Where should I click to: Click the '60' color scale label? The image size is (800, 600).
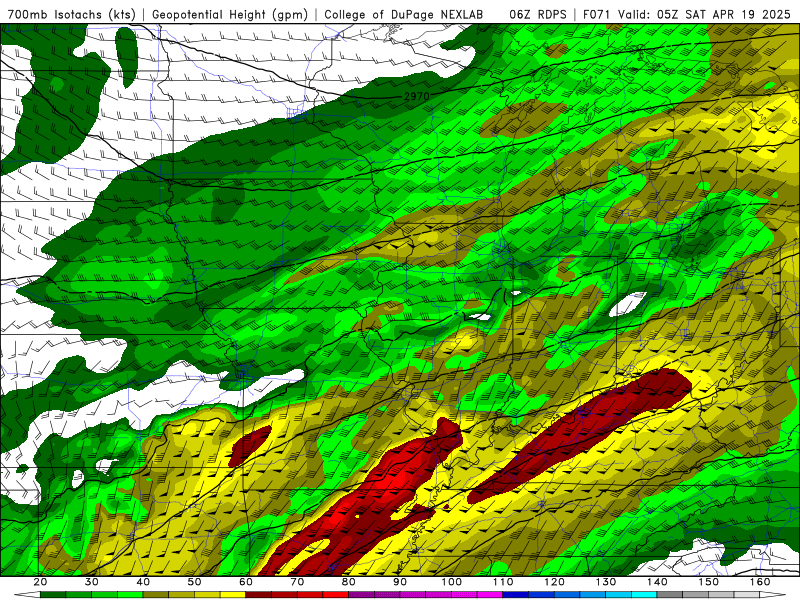coord(246,582)
